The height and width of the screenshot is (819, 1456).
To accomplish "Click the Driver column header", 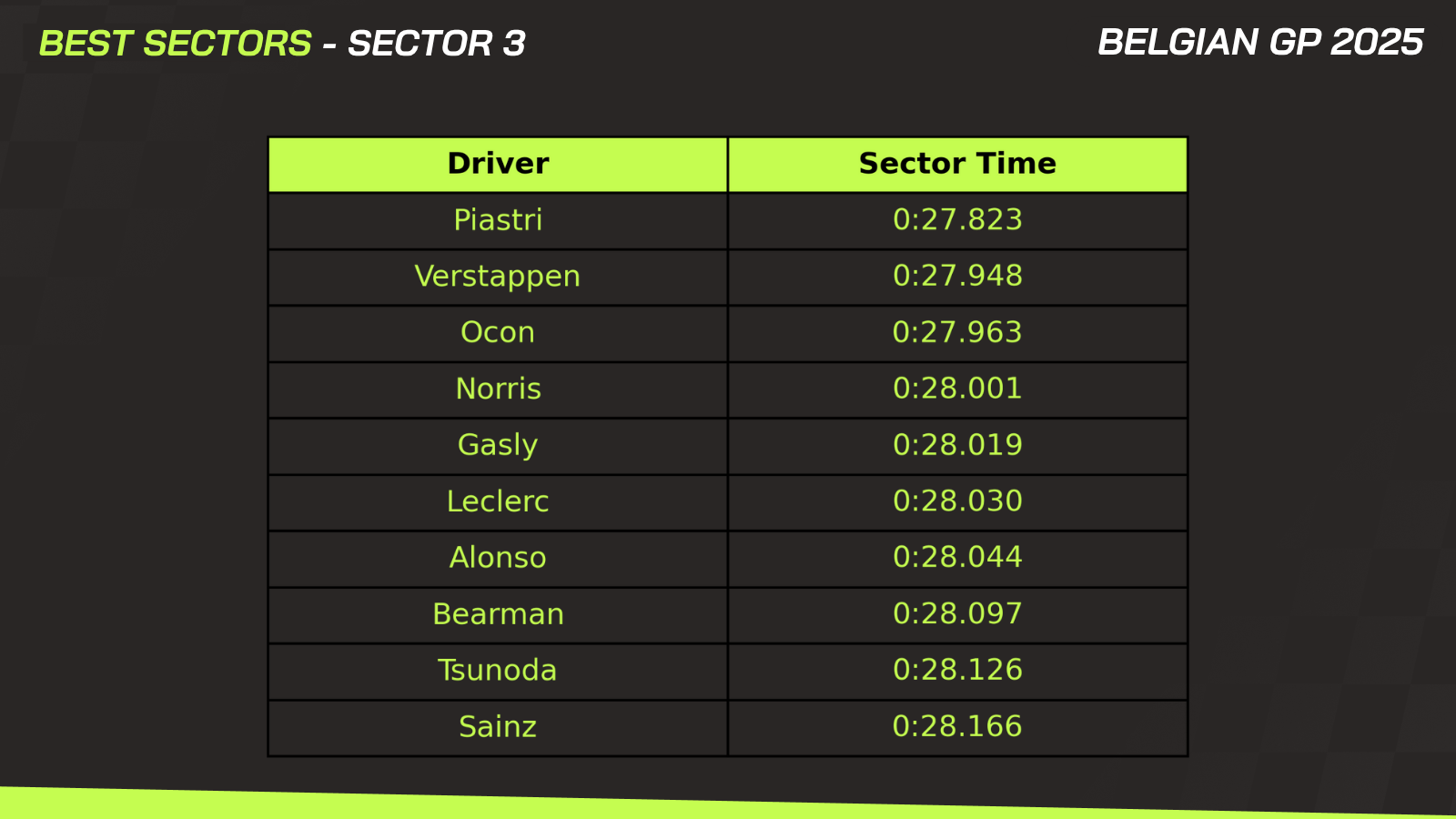I will [498, 164].
